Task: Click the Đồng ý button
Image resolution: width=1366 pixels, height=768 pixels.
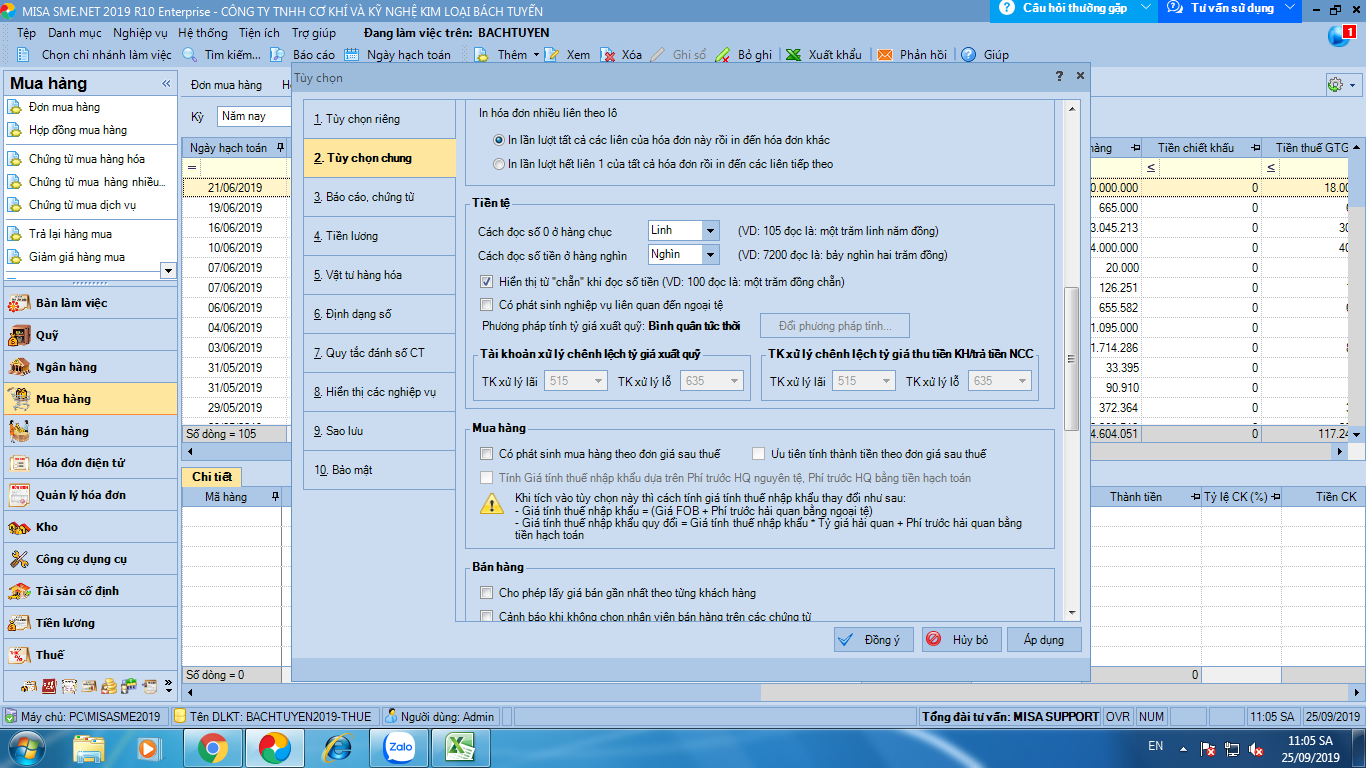Action: (872, 640)
